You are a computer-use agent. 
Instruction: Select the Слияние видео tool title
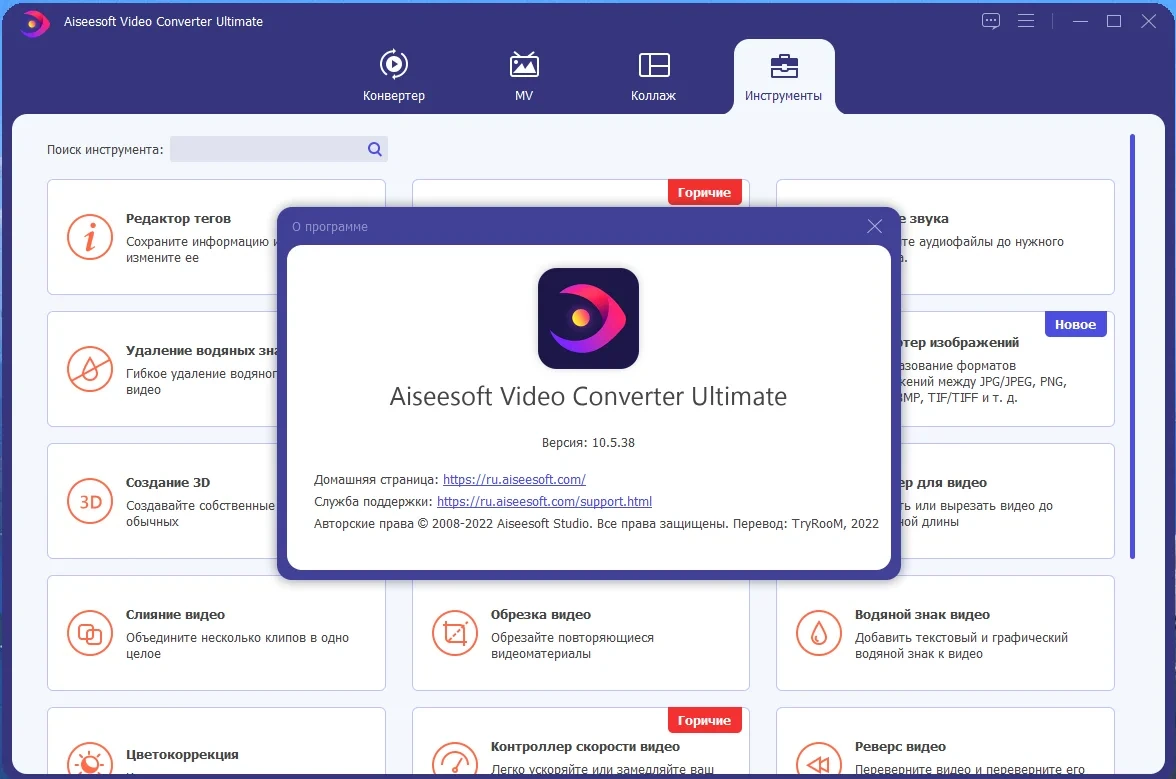[x=176, y=614]
